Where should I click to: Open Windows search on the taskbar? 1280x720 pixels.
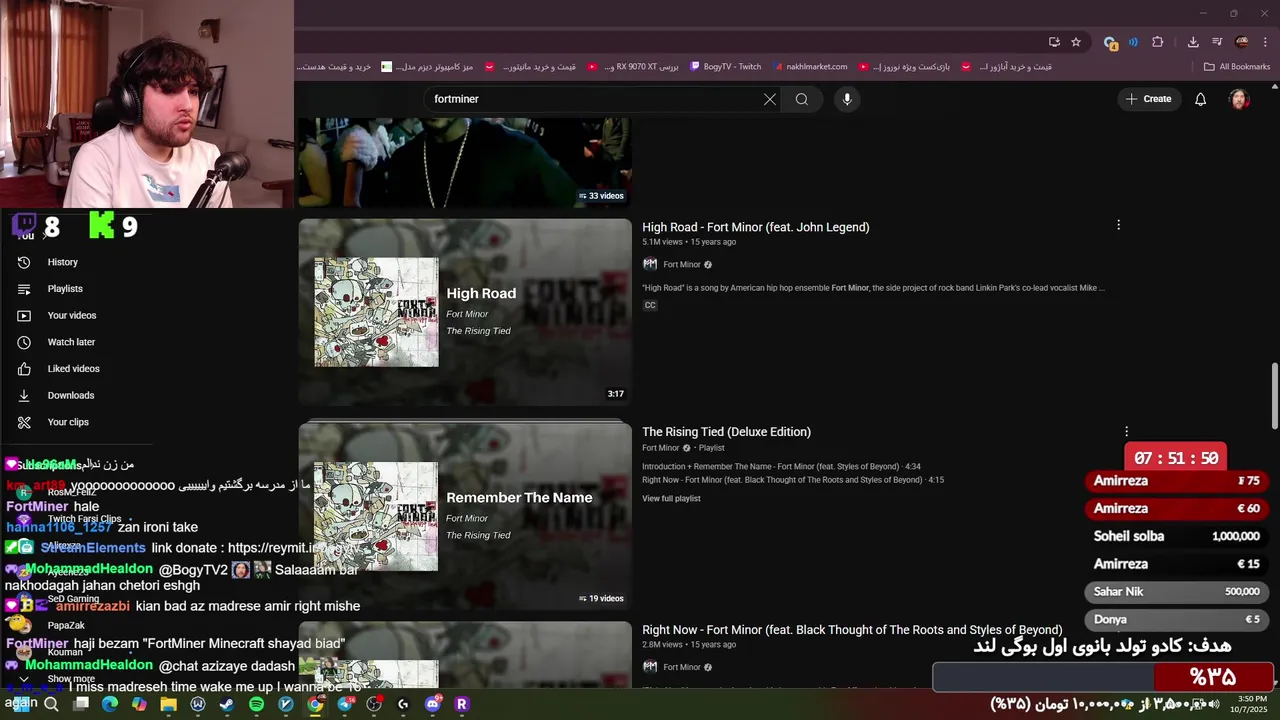point(51,704)
